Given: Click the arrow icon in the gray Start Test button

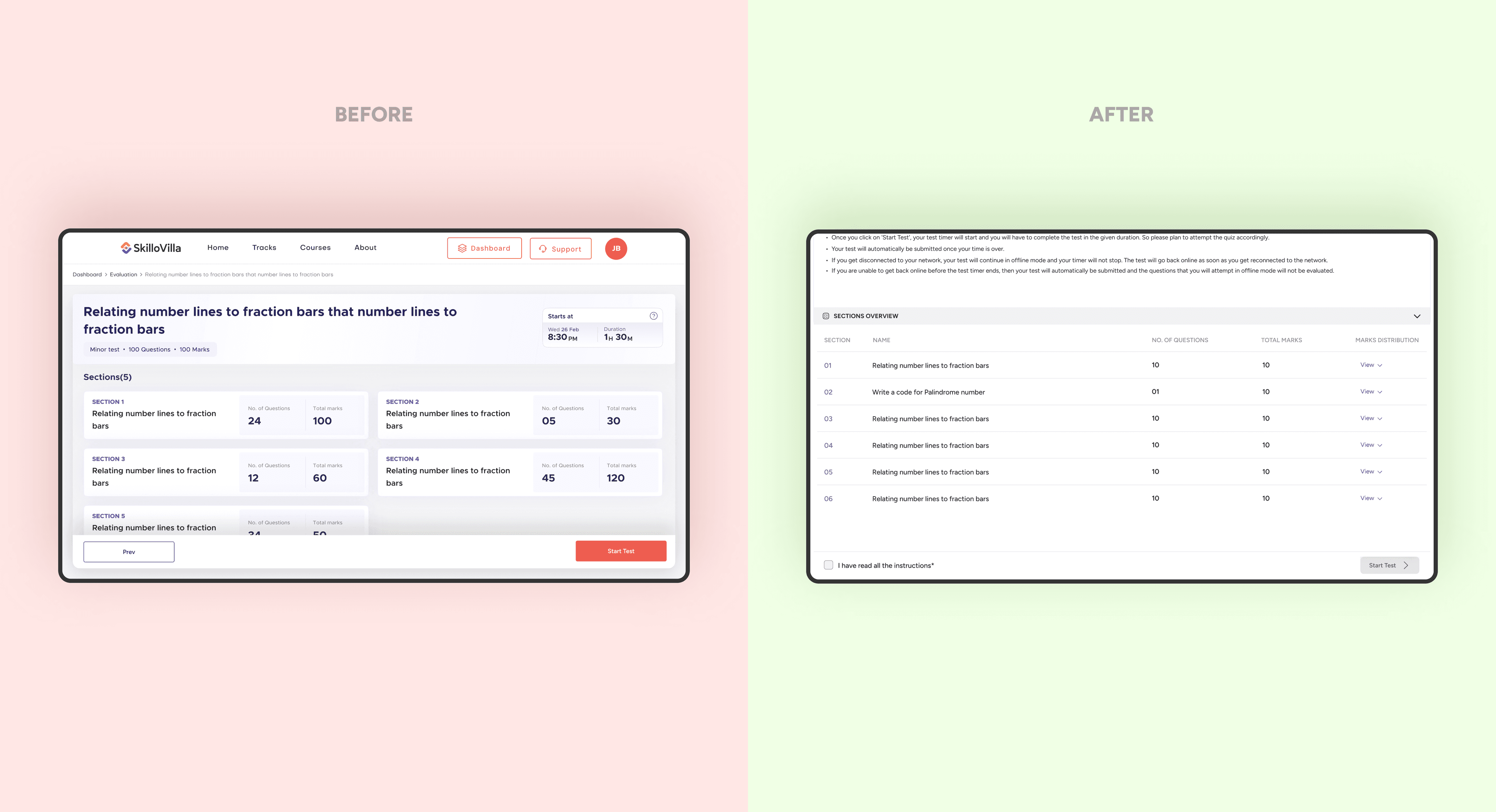Looking at the screenshot, I should [x=1406, y=565].
